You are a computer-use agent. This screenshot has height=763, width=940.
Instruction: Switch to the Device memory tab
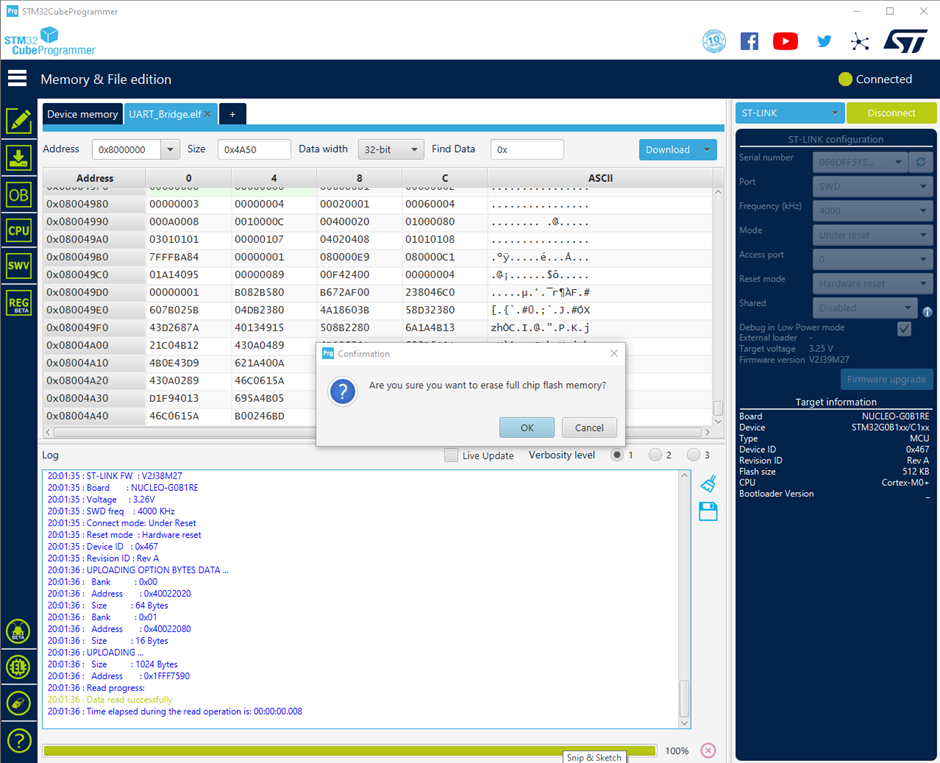pyautogui.click(x=82, y=114)
